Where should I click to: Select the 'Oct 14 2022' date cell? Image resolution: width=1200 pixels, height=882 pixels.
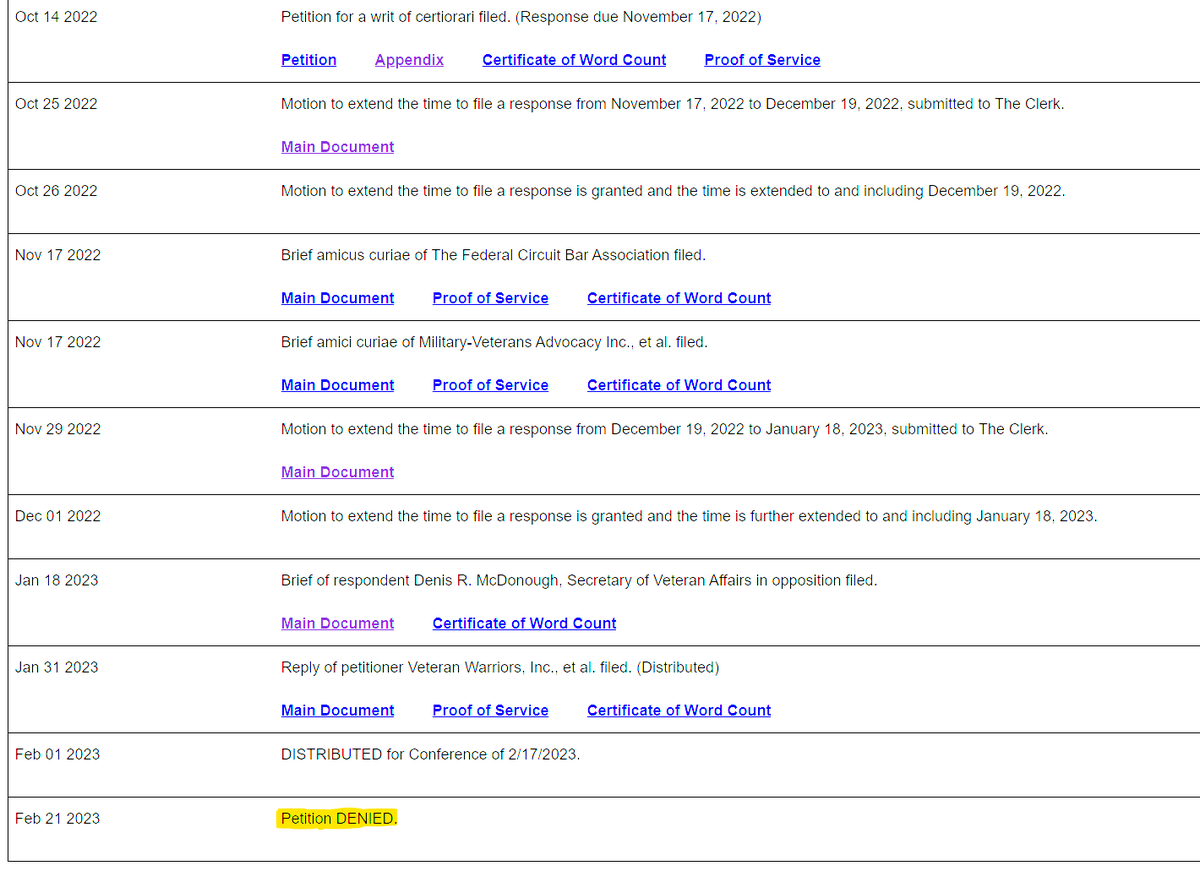tap(56, 17)
